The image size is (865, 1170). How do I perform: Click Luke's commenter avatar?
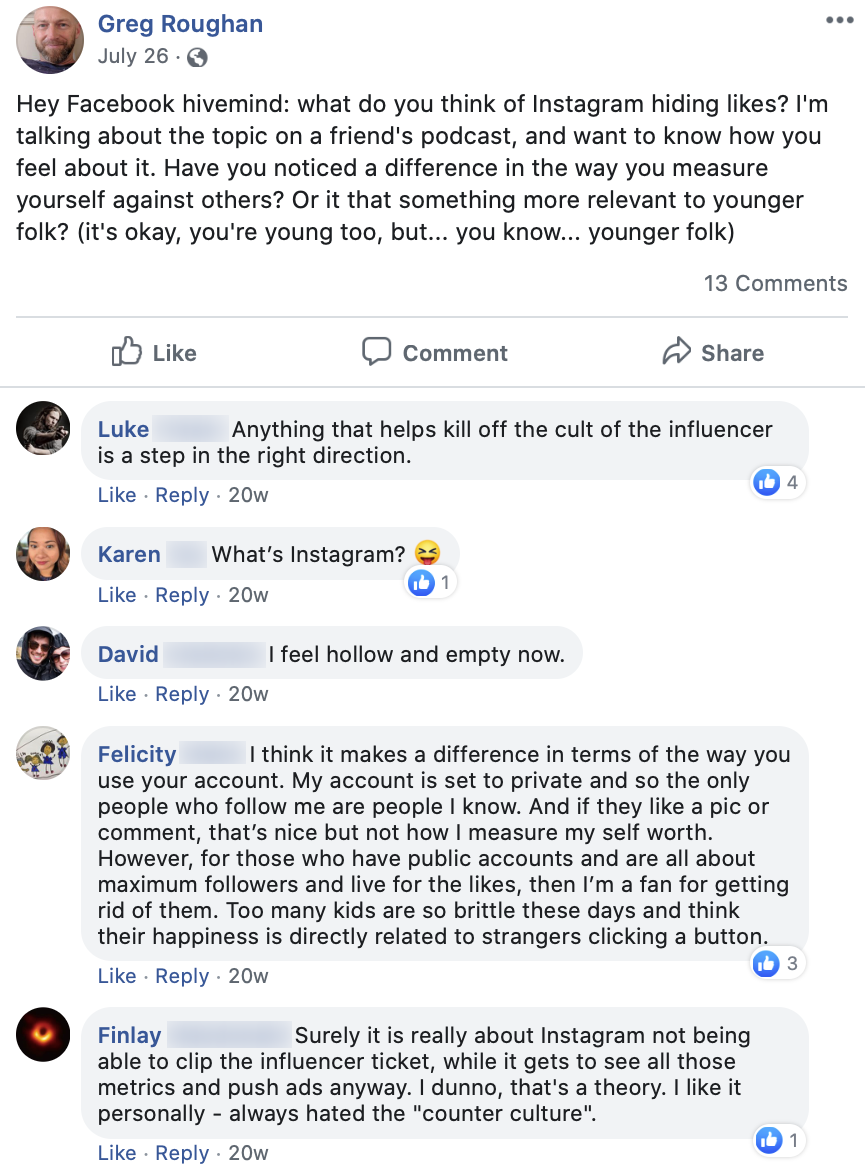coord(44,429)
